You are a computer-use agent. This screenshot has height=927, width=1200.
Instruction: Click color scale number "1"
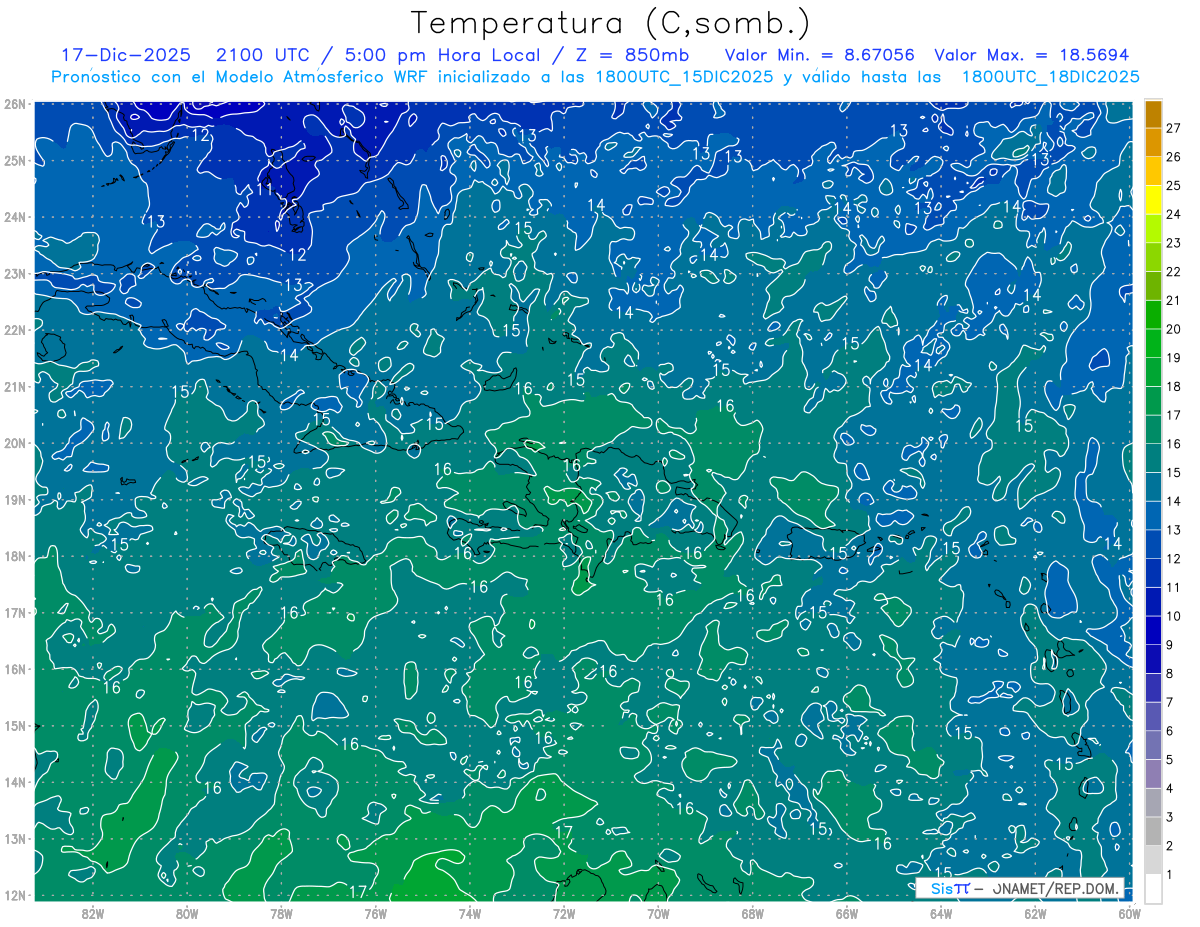(1170, 875)
